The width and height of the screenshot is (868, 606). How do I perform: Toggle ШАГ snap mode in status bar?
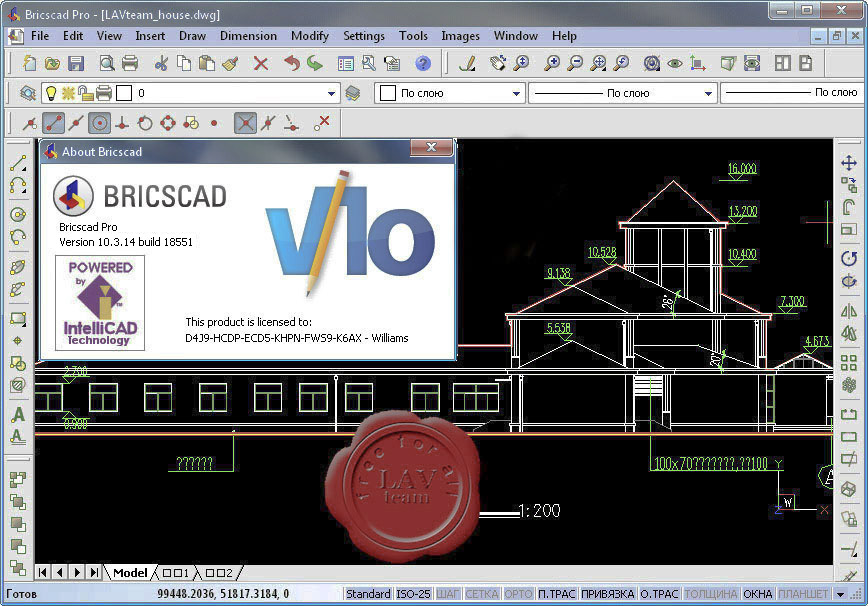point(448,594)
